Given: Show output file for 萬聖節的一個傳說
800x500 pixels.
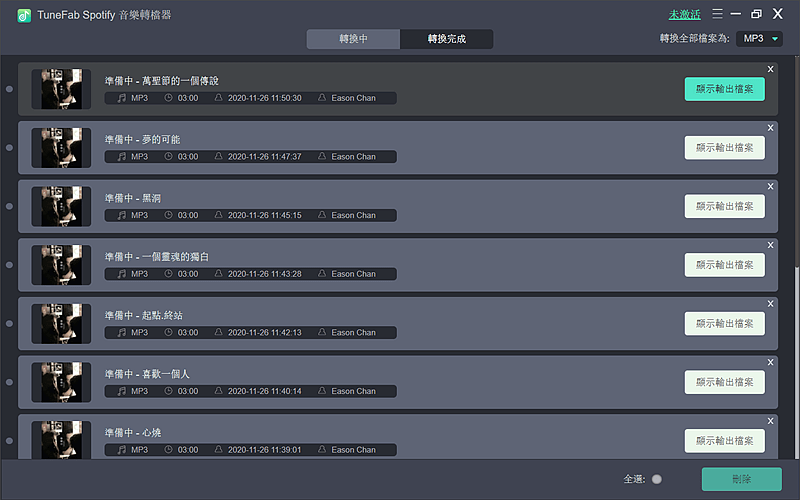Looking at the screenshot, I should click(x=724, y=89).
